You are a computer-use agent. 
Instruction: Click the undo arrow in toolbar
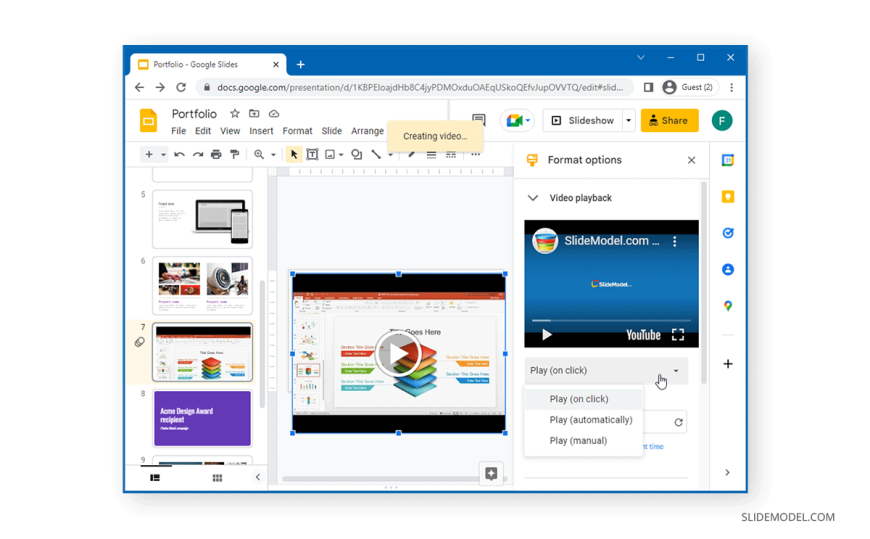click(x=179, y=154)
